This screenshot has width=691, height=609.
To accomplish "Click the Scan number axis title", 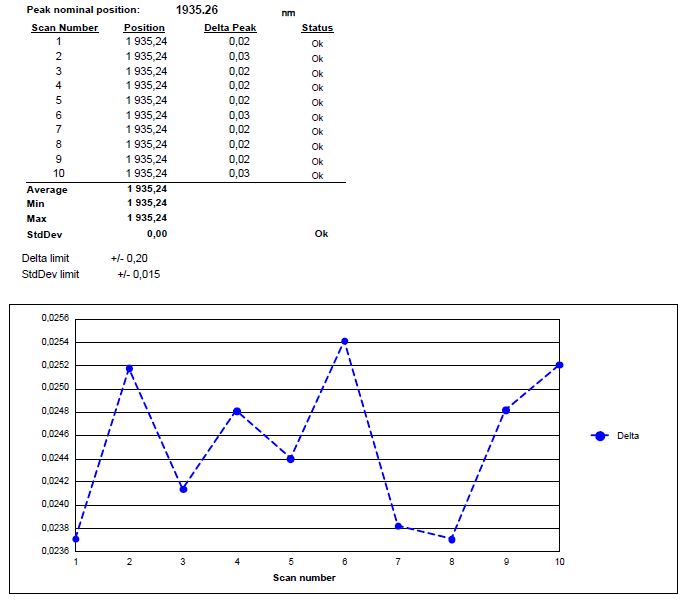I will (x=304, y=578).
